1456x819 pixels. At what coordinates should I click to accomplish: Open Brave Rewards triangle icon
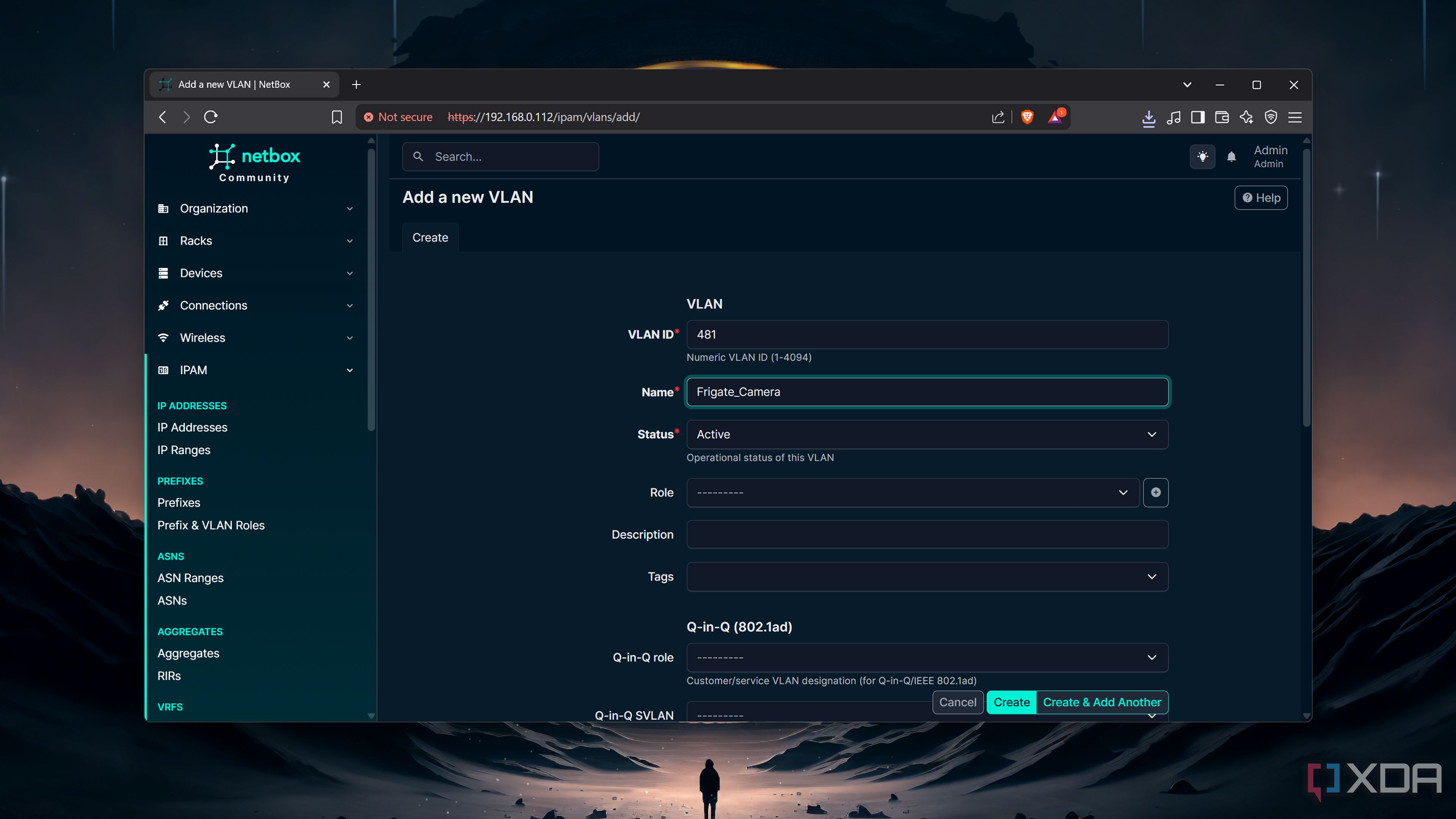[x=1056, y=117]
